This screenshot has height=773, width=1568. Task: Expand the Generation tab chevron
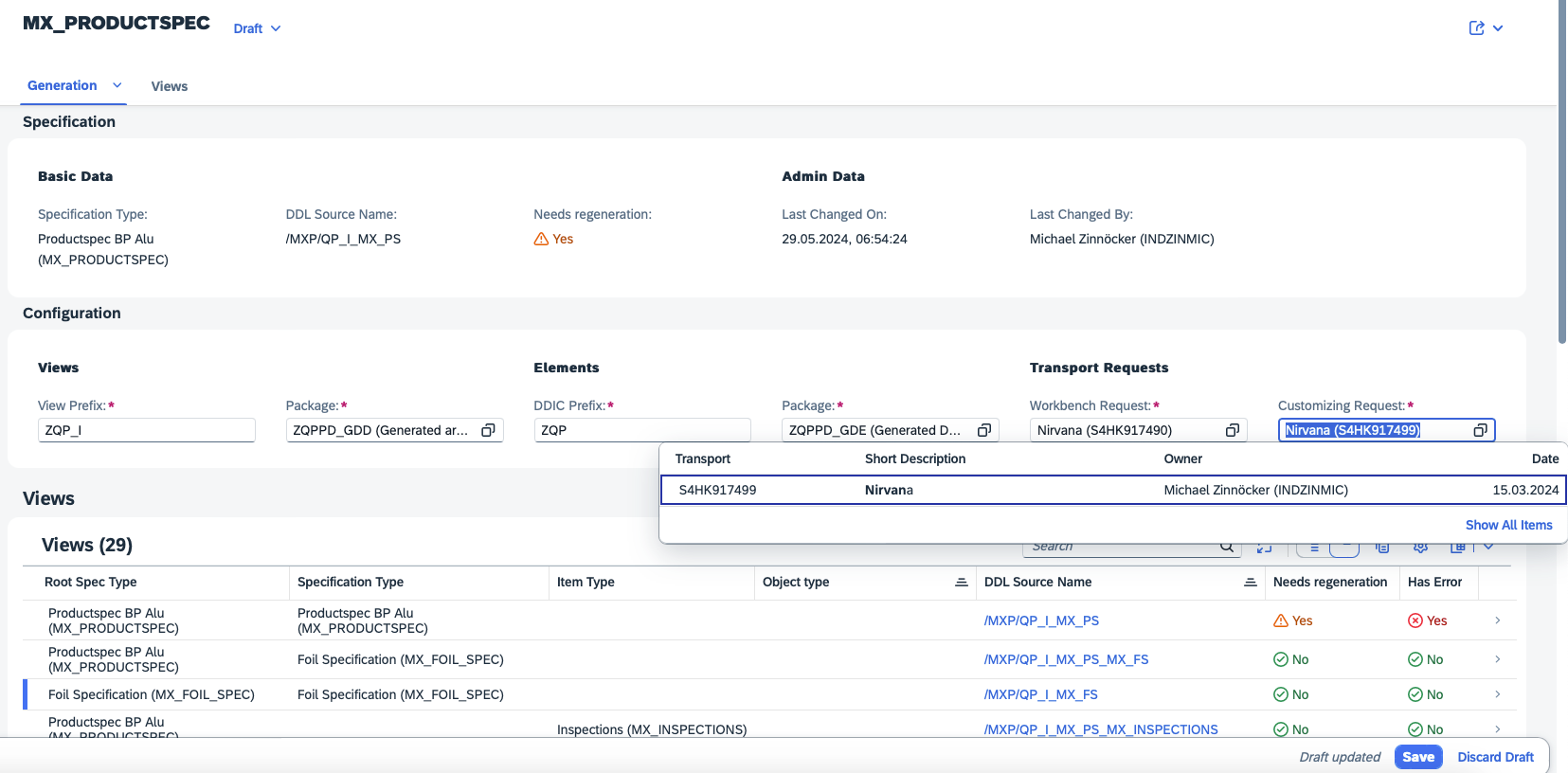coord(117,85)
